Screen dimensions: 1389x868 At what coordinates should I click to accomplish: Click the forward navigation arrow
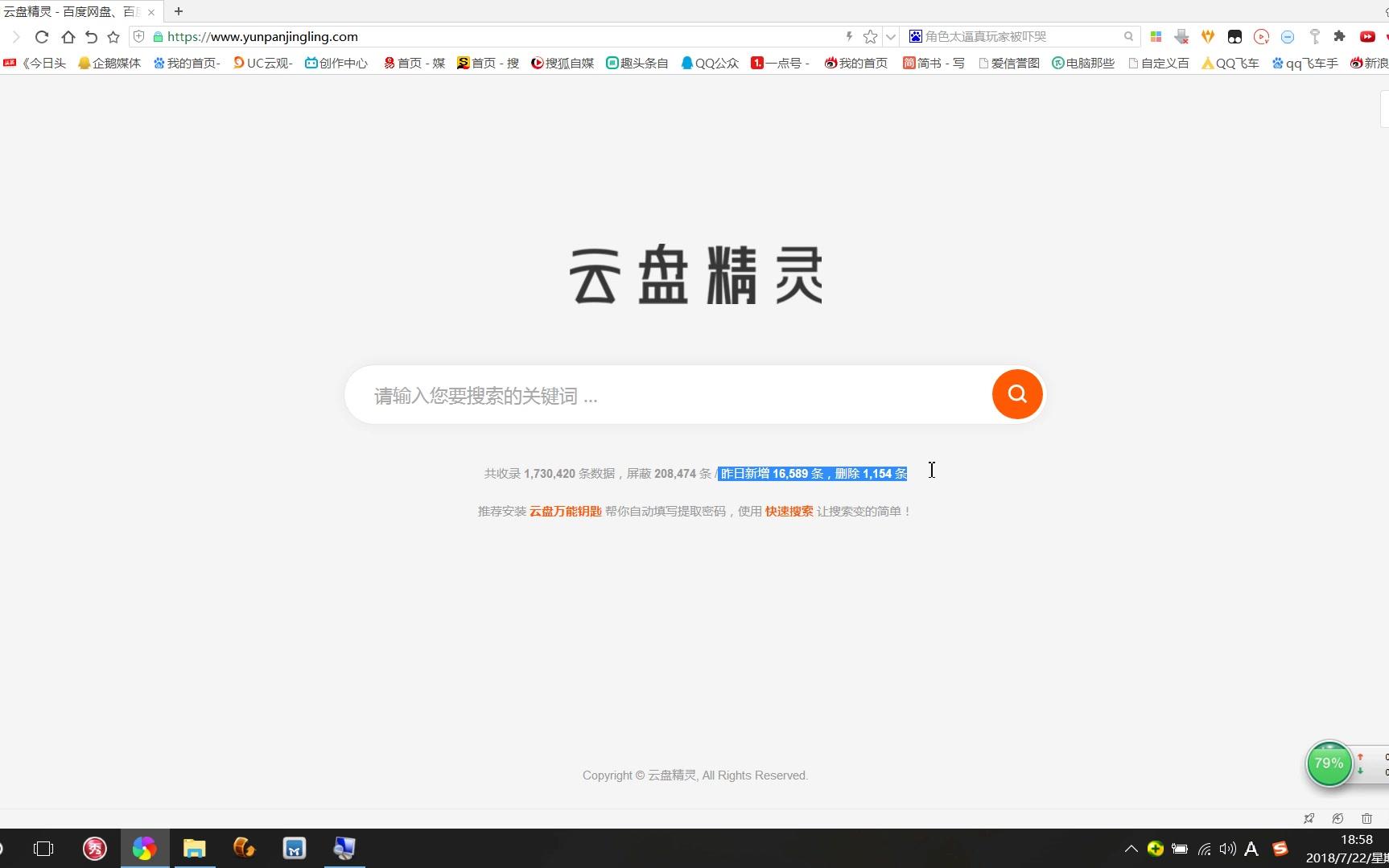(x=15, y=36)
